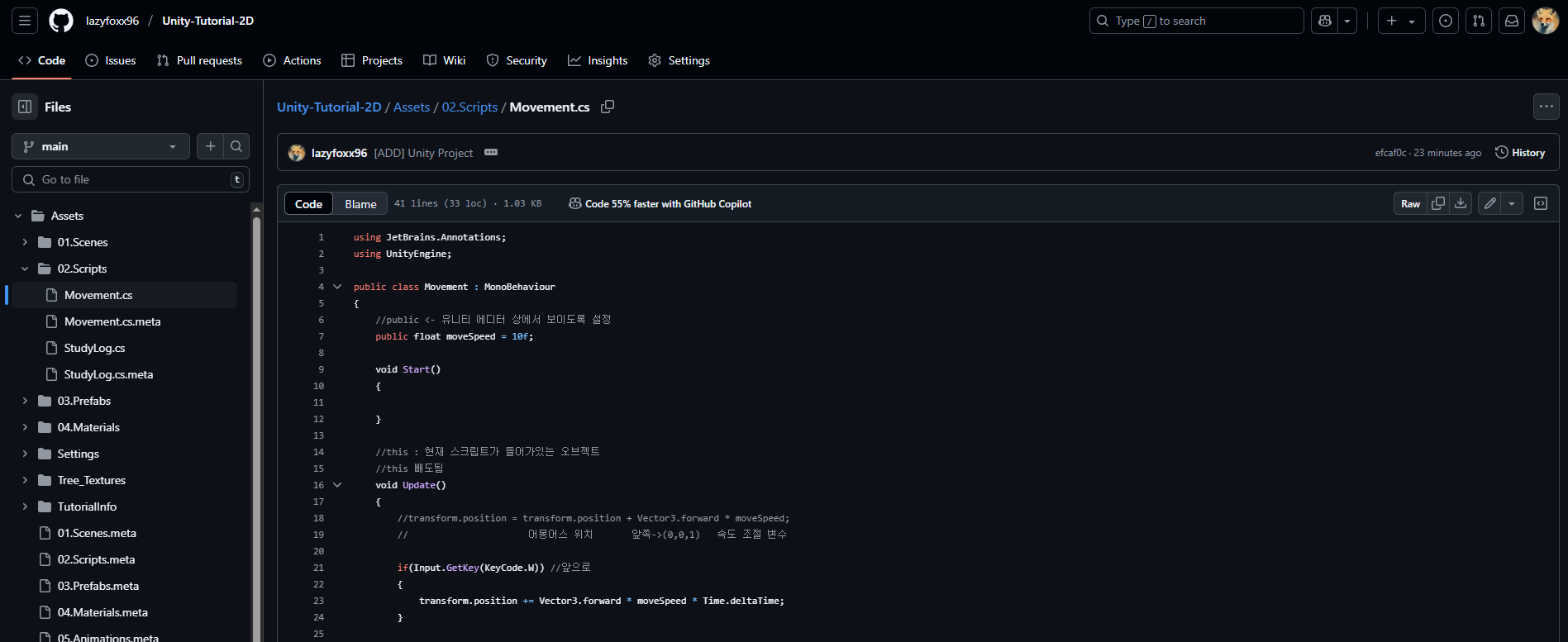Open the Insights tab
This screenshot has height=642, width=1568.
click(598, 60)
